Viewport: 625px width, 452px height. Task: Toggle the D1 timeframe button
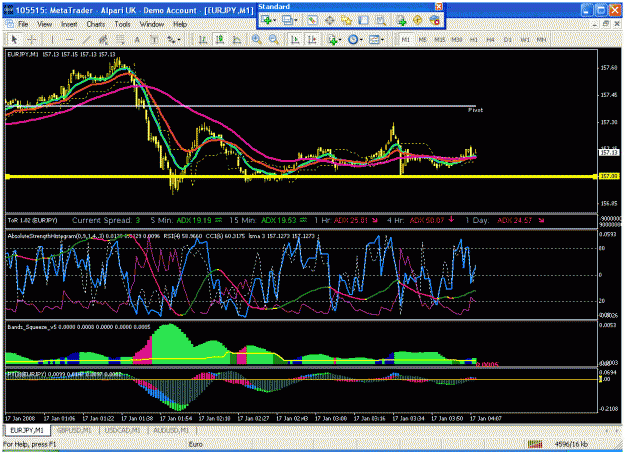coord(507,39)
